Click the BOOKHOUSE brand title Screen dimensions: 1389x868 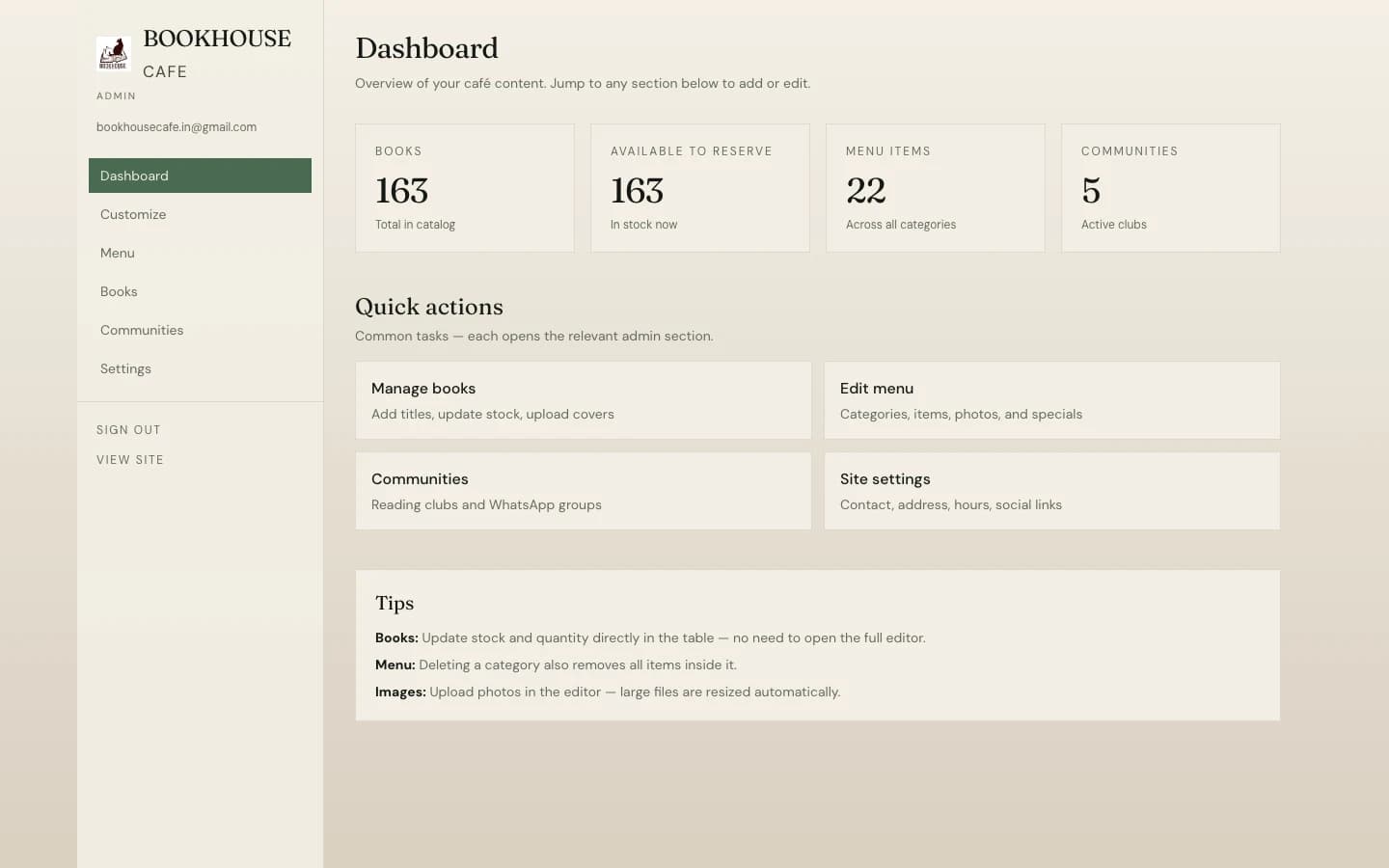tap(217, 39)
